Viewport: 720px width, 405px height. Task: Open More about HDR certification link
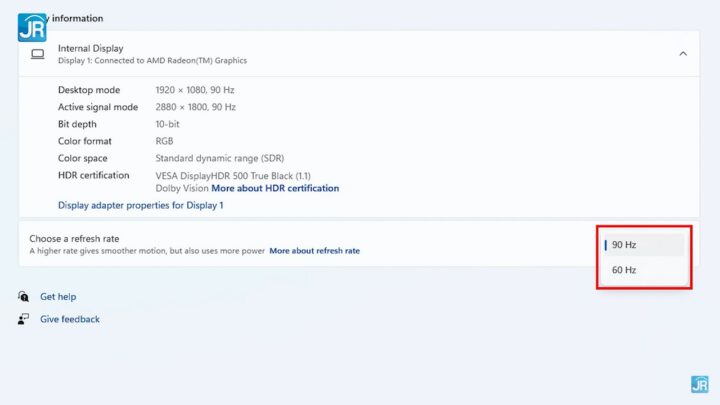pyautogui.click(x=275, y=188)
